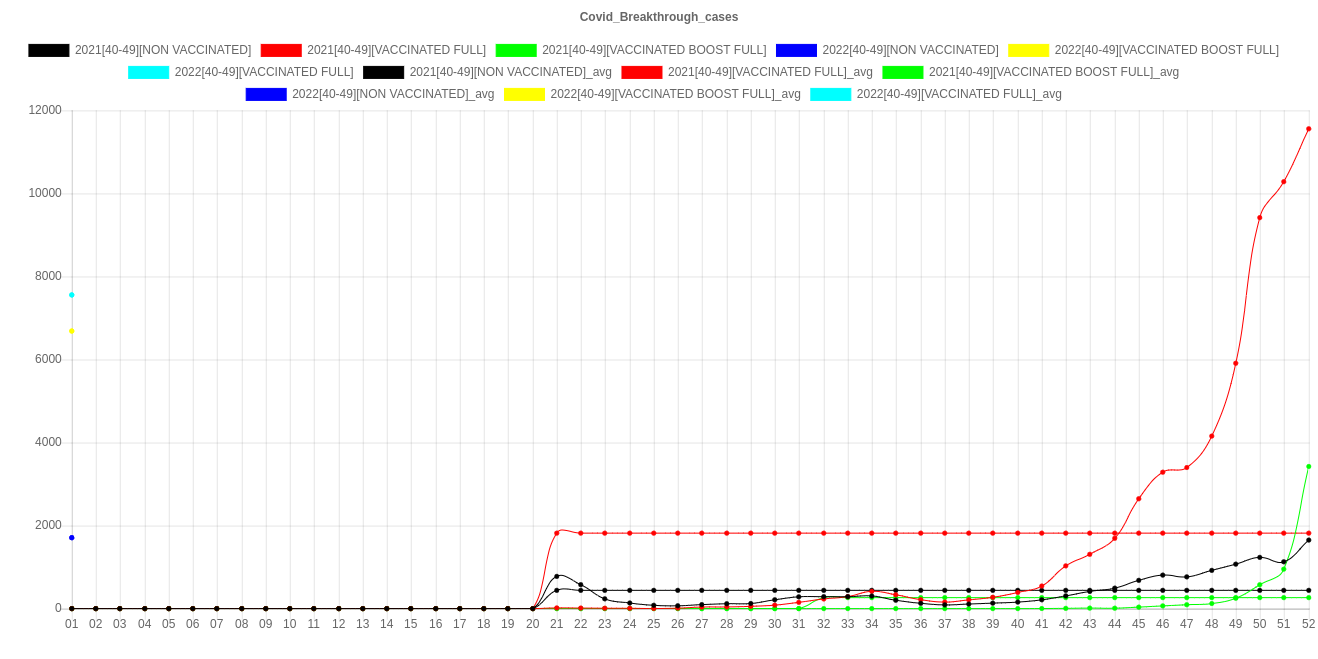Image resolution: width=1318 pixels, height=659 pixels.
Task: Hide the 2021[40-49][NON VACCINATED]_avg series label
Action: [510, 72]
